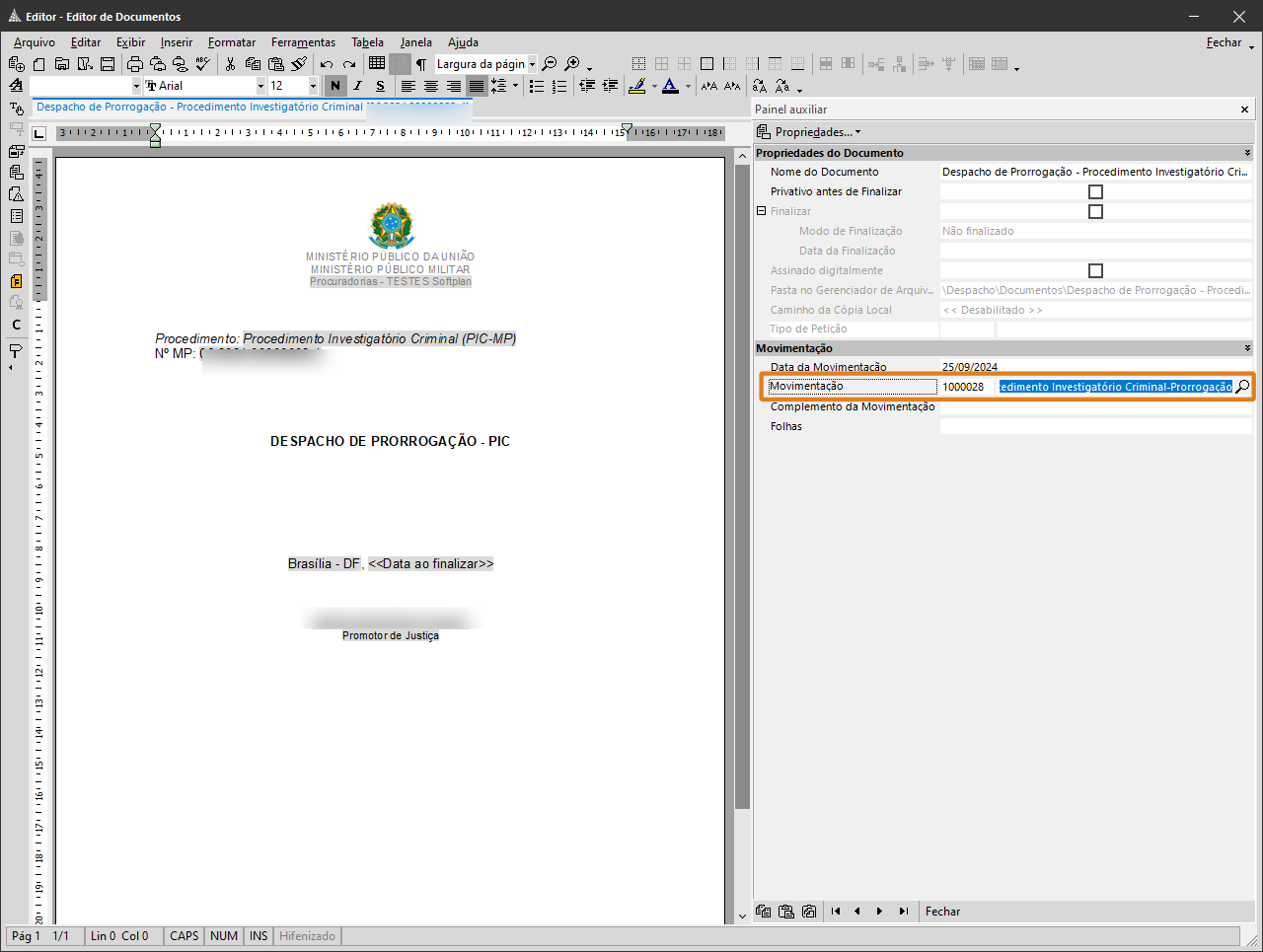Click the Redo arrow icon
The image size is (1263, 952).
pos(349,64)
